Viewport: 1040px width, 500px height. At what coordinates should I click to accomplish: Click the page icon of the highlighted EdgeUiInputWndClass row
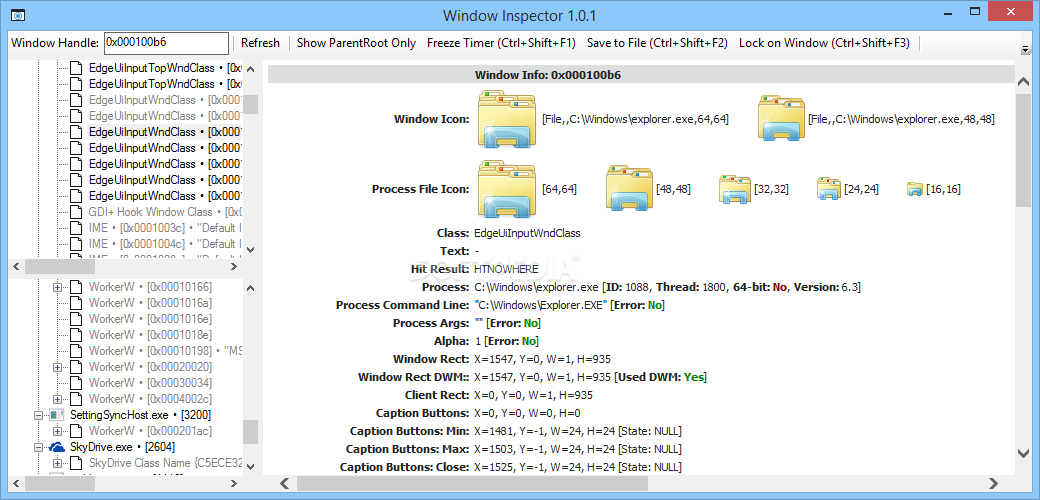point(77,132)
